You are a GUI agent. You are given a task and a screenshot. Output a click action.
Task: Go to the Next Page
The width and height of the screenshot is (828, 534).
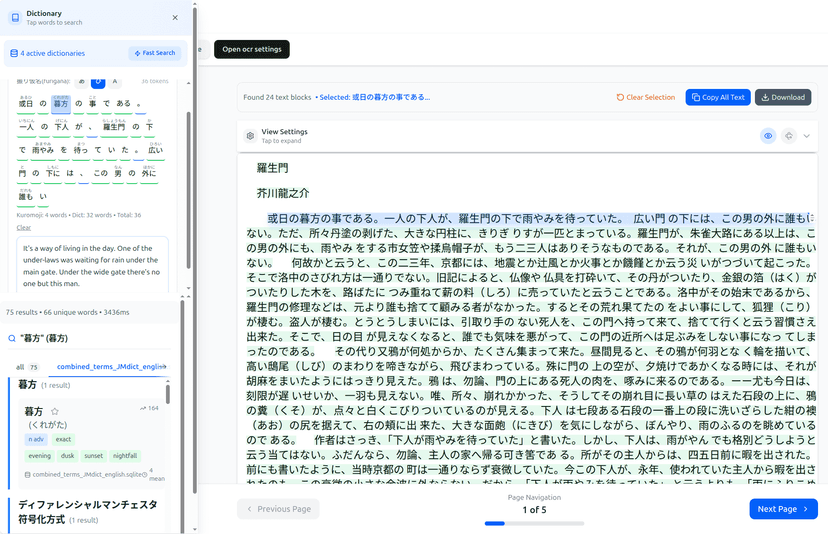tap(782, 509)
